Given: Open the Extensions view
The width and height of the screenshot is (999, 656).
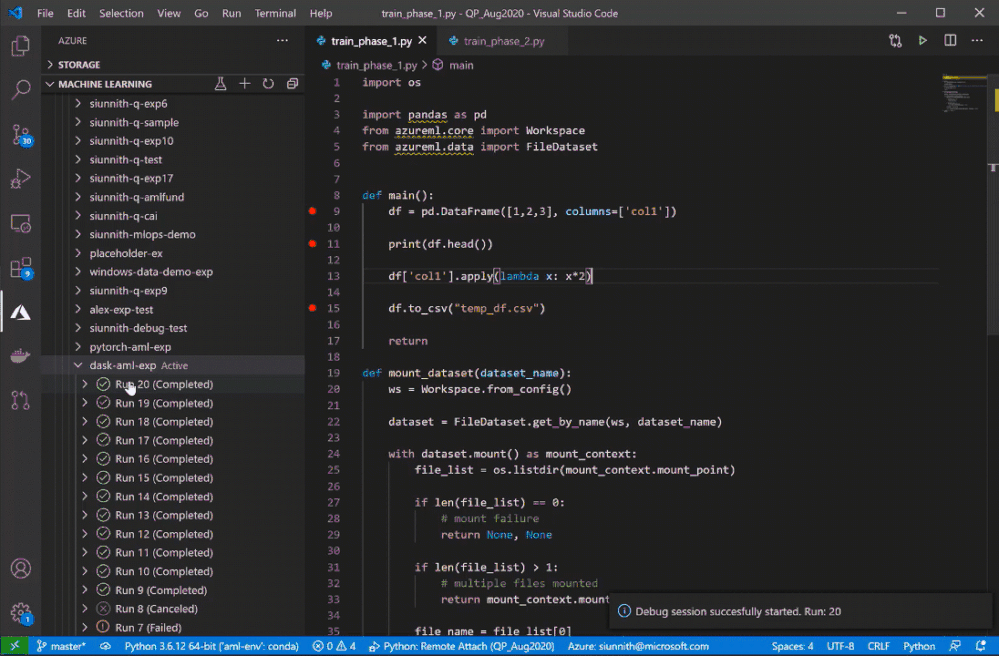Looking at the screenshot, I should pyautogui.click(x=20, y=268).
